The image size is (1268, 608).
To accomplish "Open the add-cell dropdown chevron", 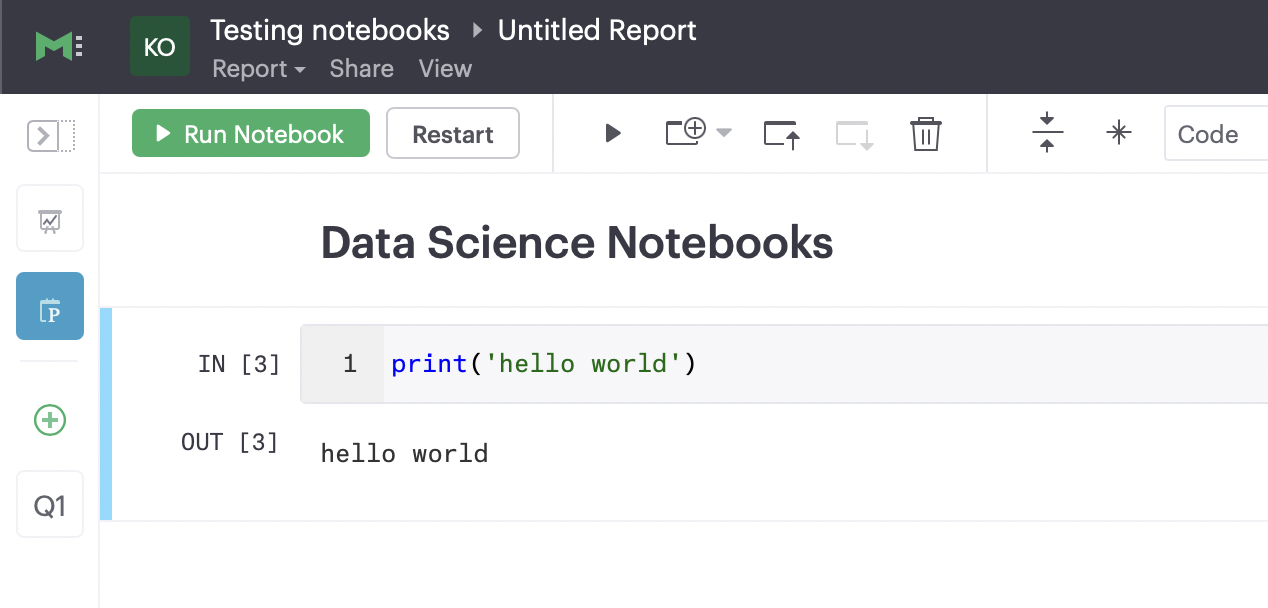I will coord(724,133).
